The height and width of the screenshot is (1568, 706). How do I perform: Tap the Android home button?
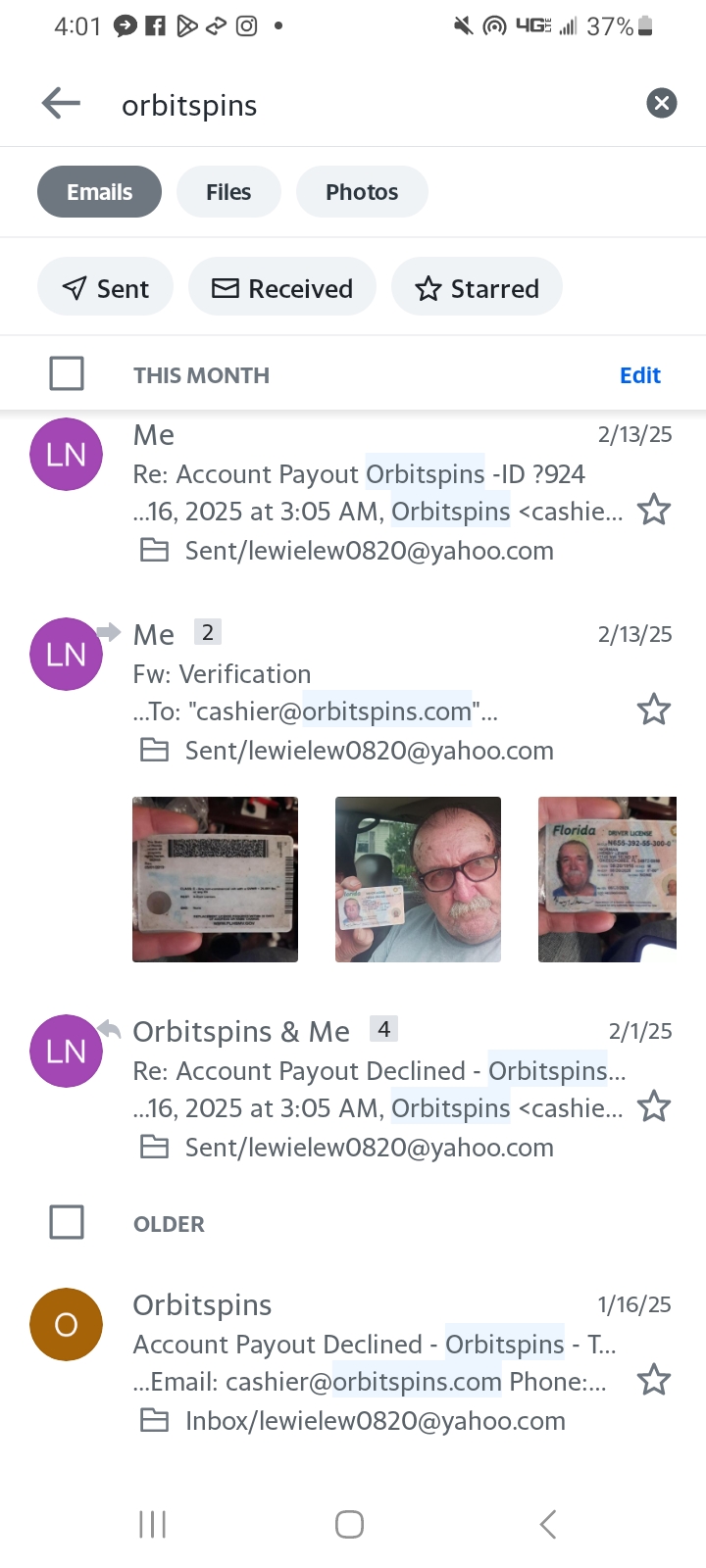click(350, 1524)
